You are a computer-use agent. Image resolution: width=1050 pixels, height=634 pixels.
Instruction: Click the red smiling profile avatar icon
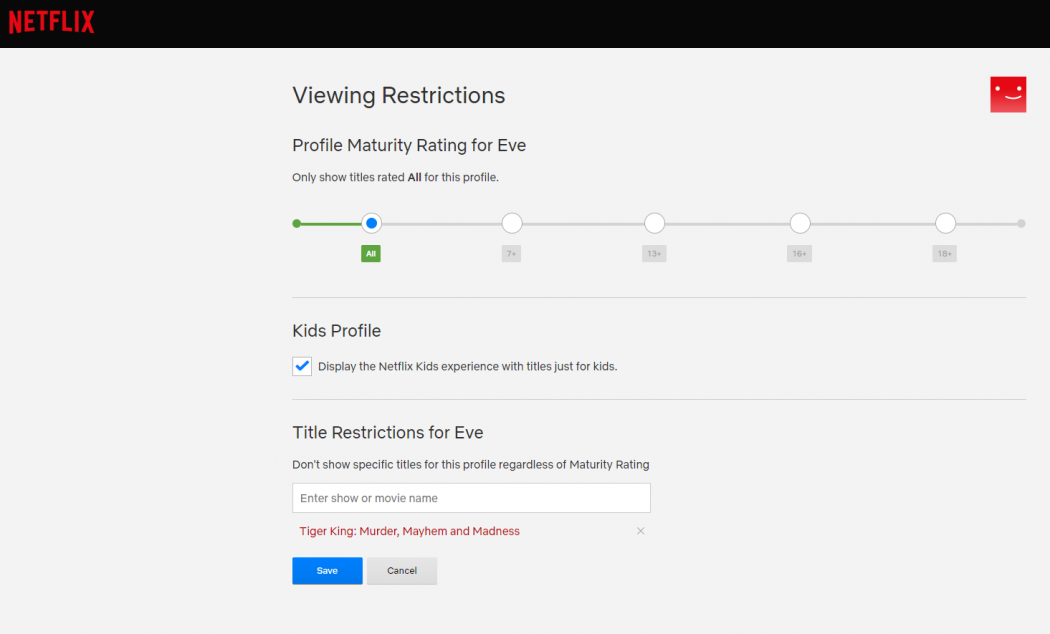click(1008, 94)
